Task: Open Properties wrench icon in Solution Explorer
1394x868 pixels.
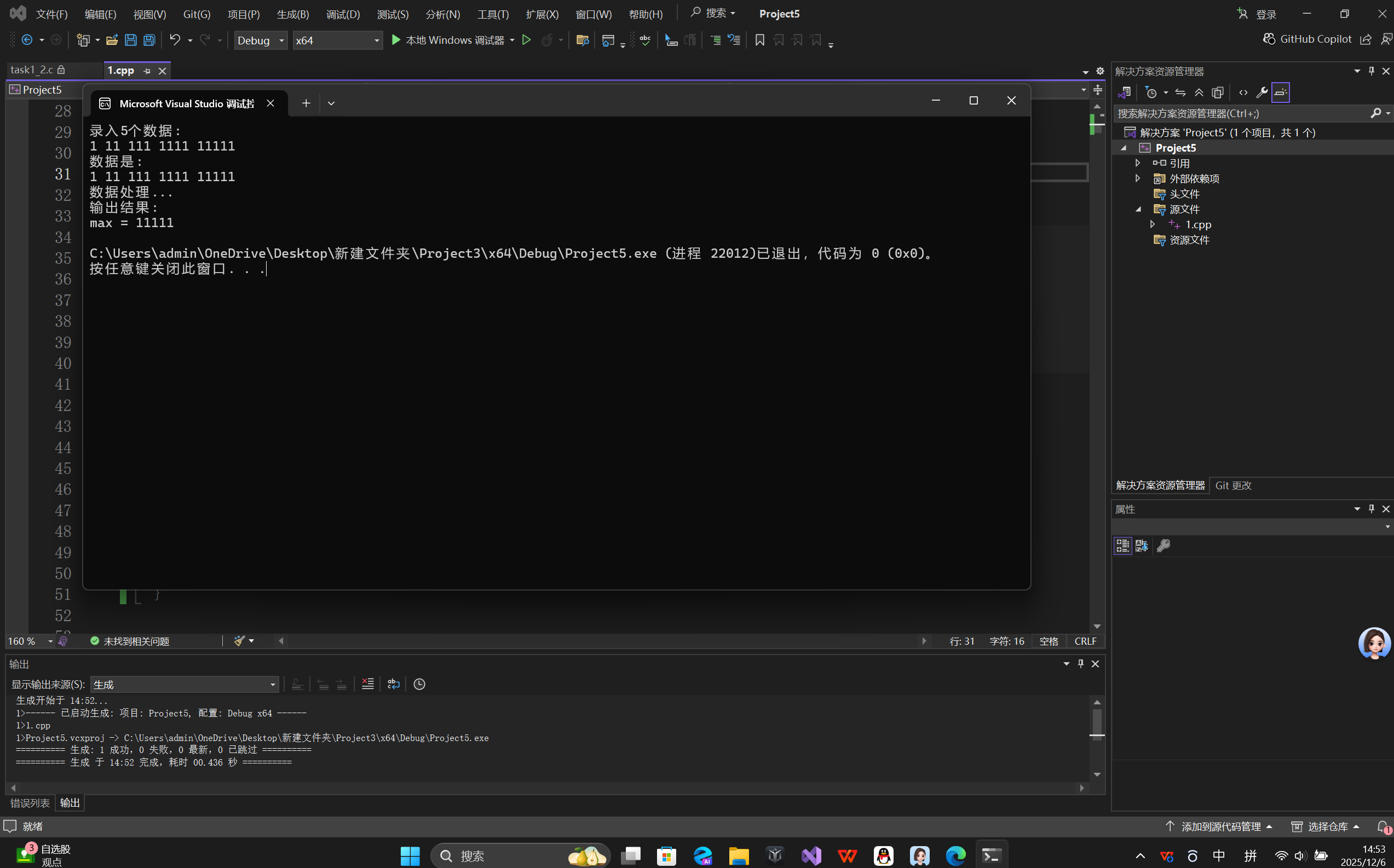Action: pos(1261,92)
